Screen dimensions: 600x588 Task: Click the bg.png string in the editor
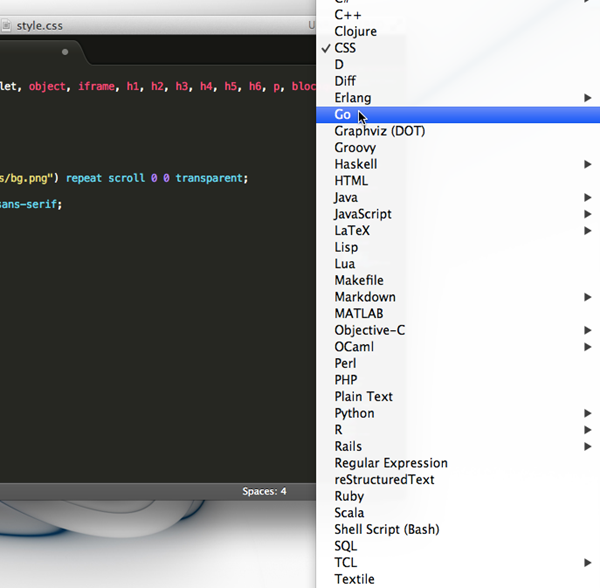tap(28, 178)
